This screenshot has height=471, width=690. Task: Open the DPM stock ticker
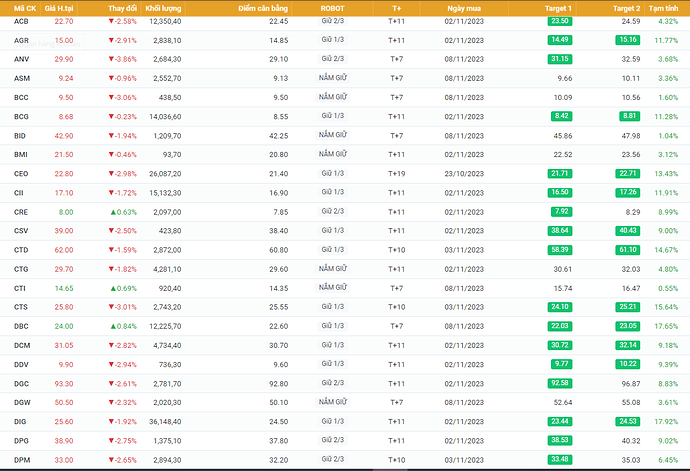(x=21, y=459)
